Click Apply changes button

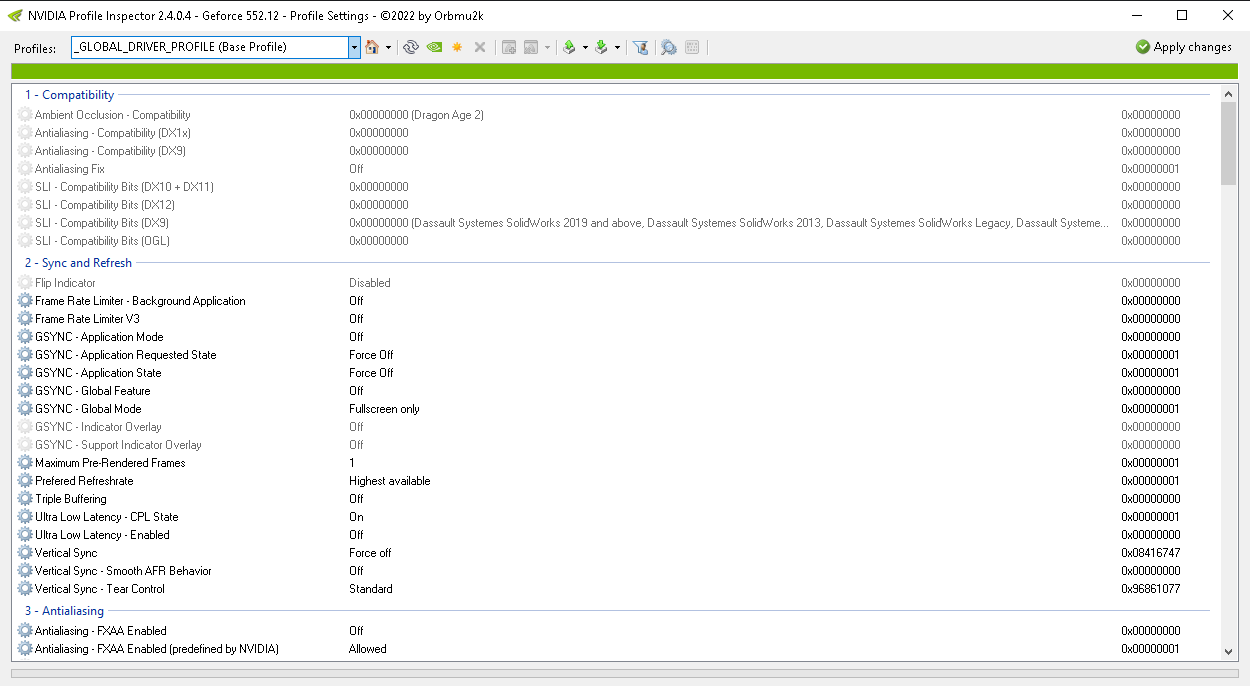1184,47
